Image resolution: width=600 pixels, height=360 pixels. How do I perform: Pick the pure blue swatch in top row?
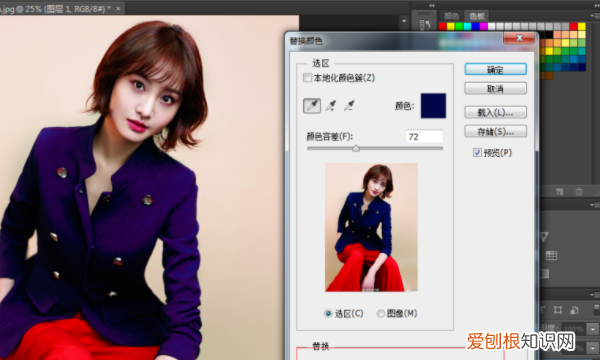coord(475,26)
